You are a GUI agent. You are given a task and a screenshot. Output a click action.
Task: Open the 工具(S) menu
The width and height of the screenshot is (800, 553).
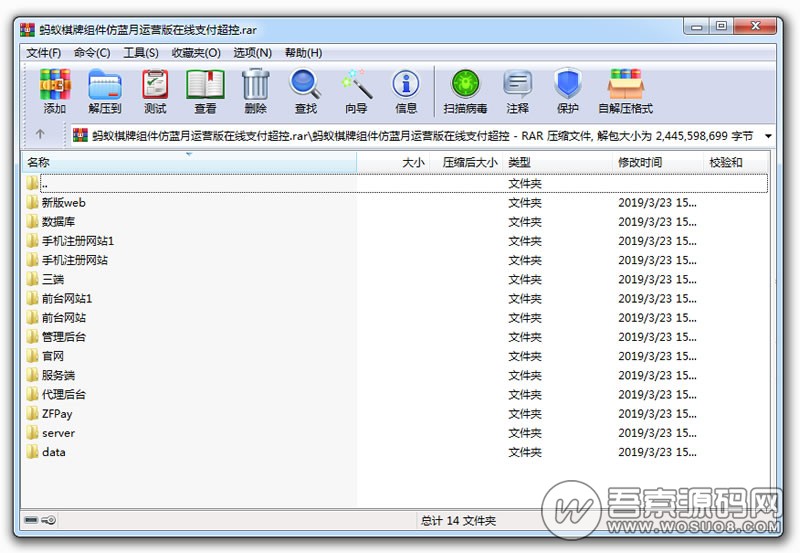141,53
